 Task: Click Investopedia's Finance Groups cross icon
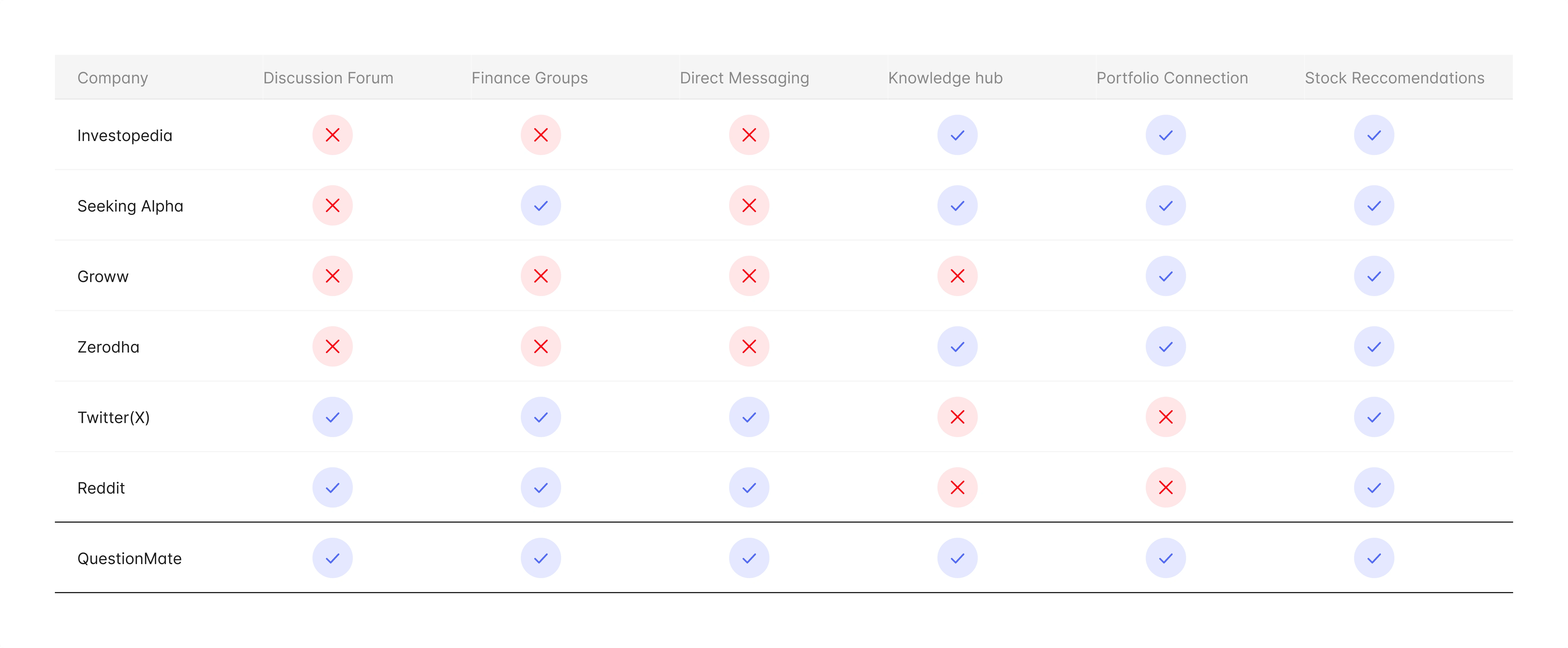tap(540, 135)
